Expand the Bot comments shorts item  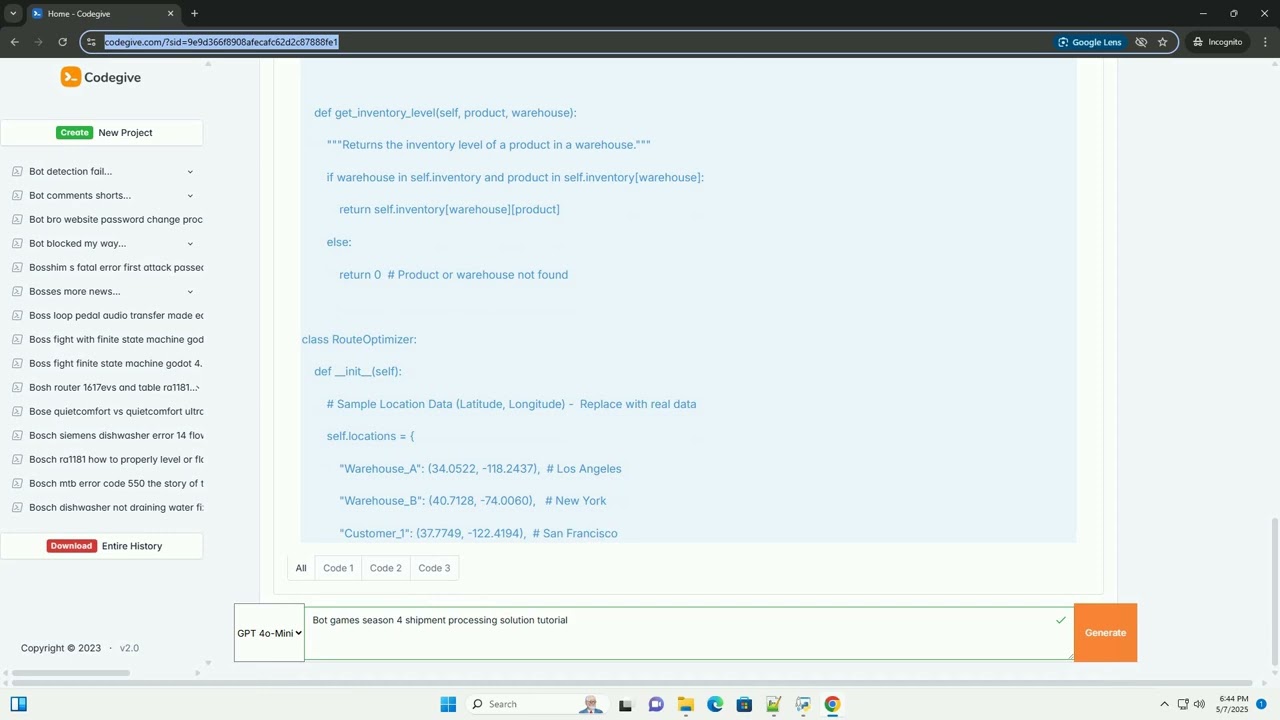(190, 195)
